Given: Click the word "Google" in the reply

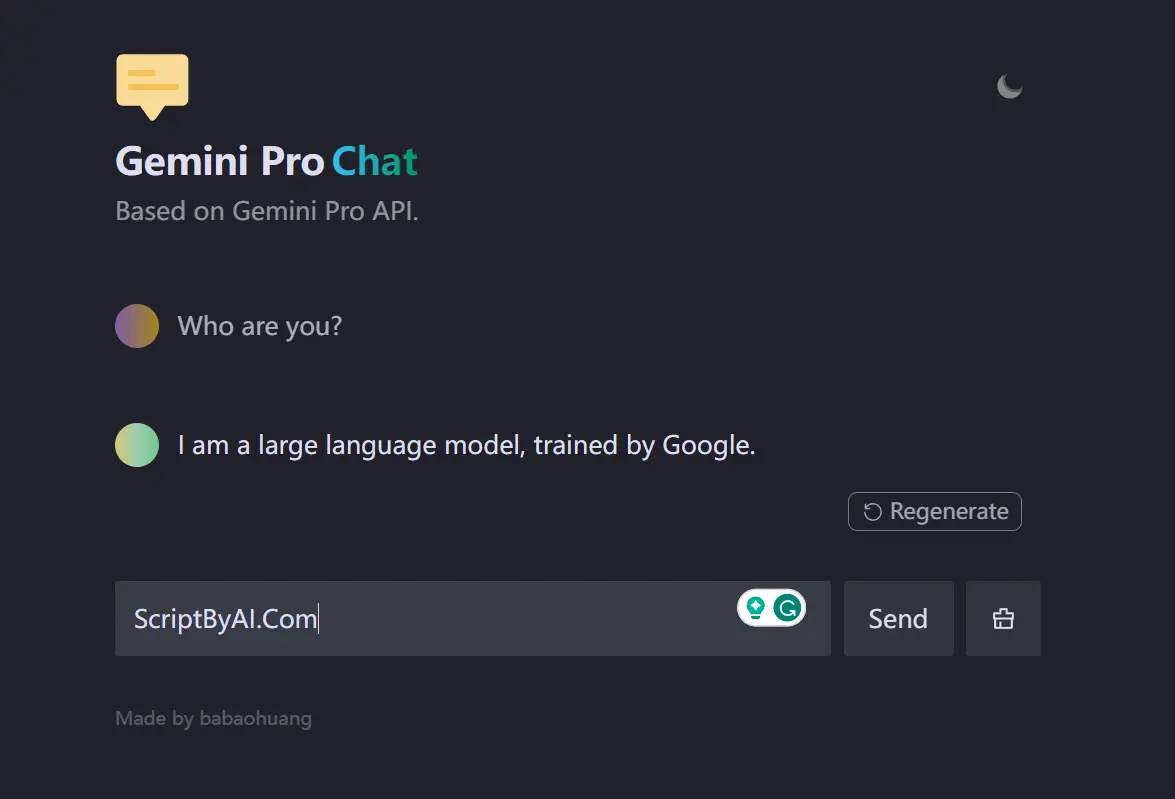Looking at the screenshot, I should click(706, 445).
